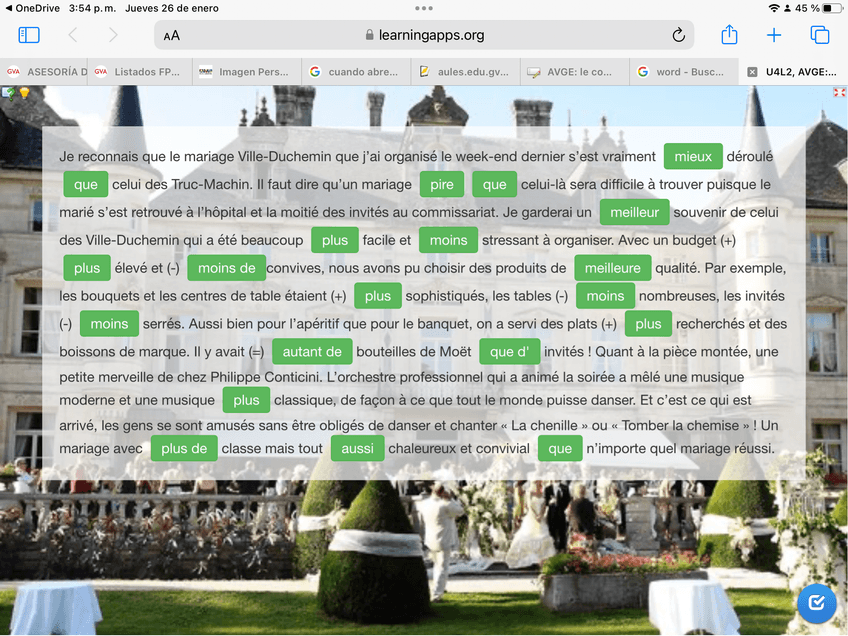
Task: Click the blue check answers button
Action: point(816,602)
